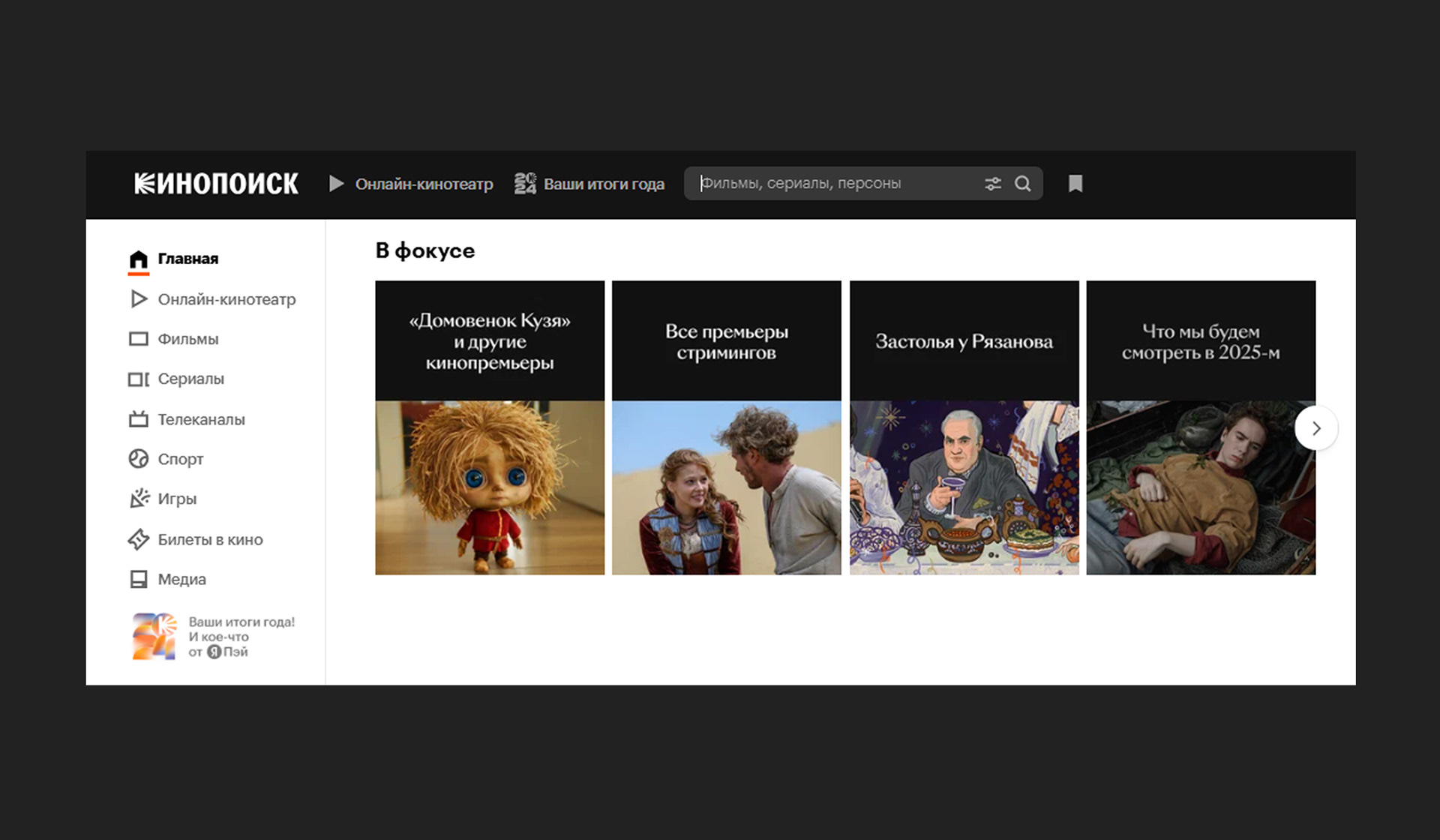Open the «Домовенок Кузя» и другие кинопремьеры card
1440x840 pixels.
(490, 427)
